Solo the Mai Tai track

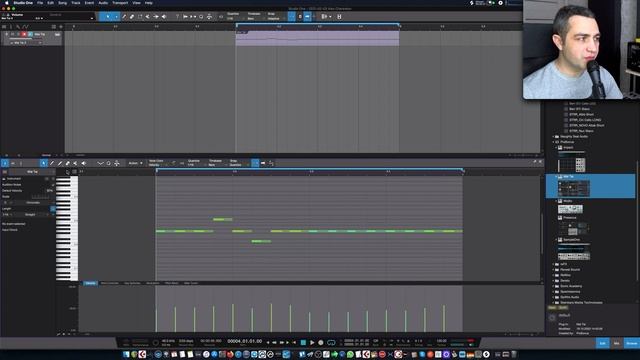tap(18, 34)
